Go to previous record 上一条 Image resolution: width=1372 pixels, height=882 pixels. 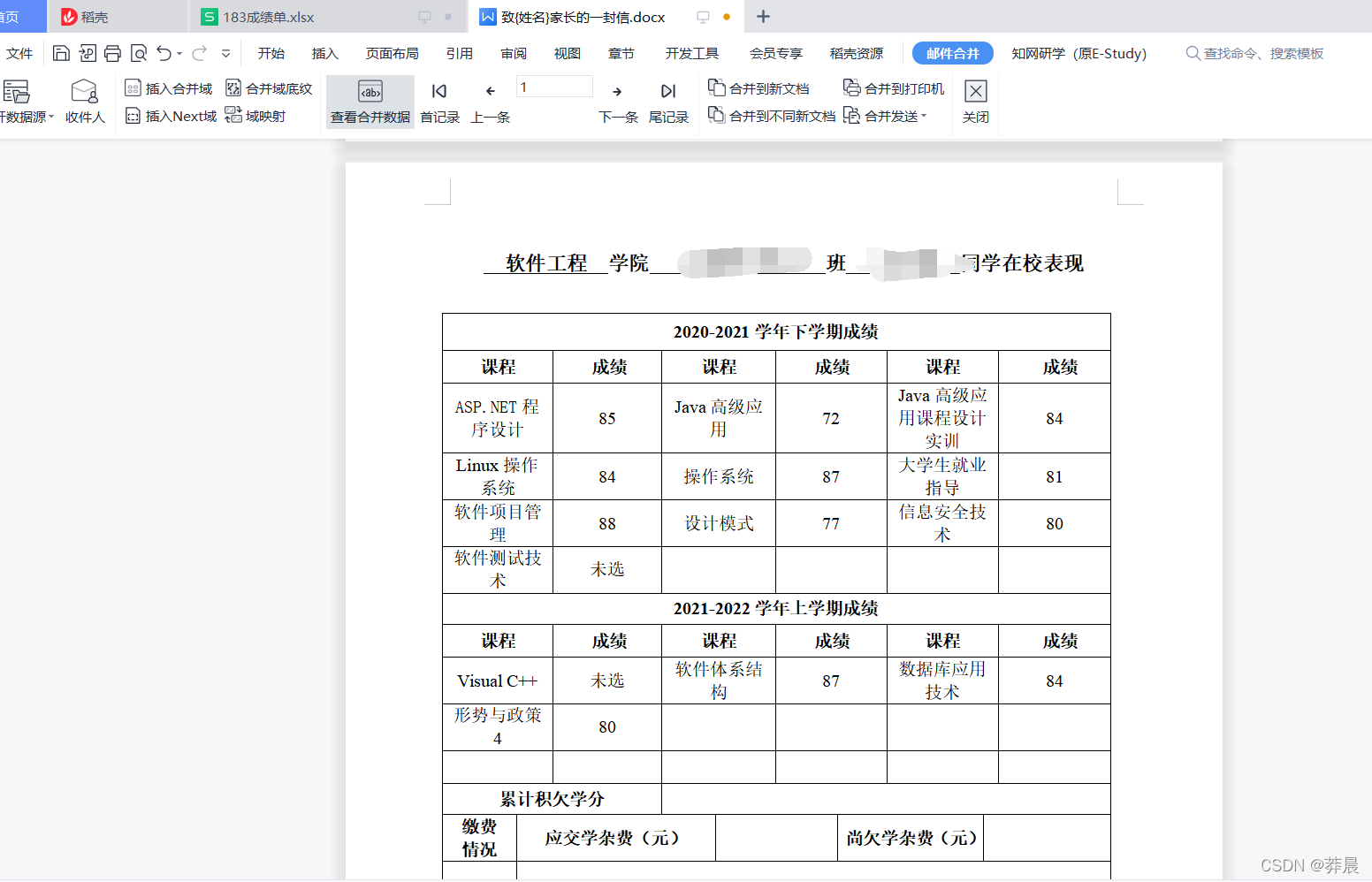[491, 101]
